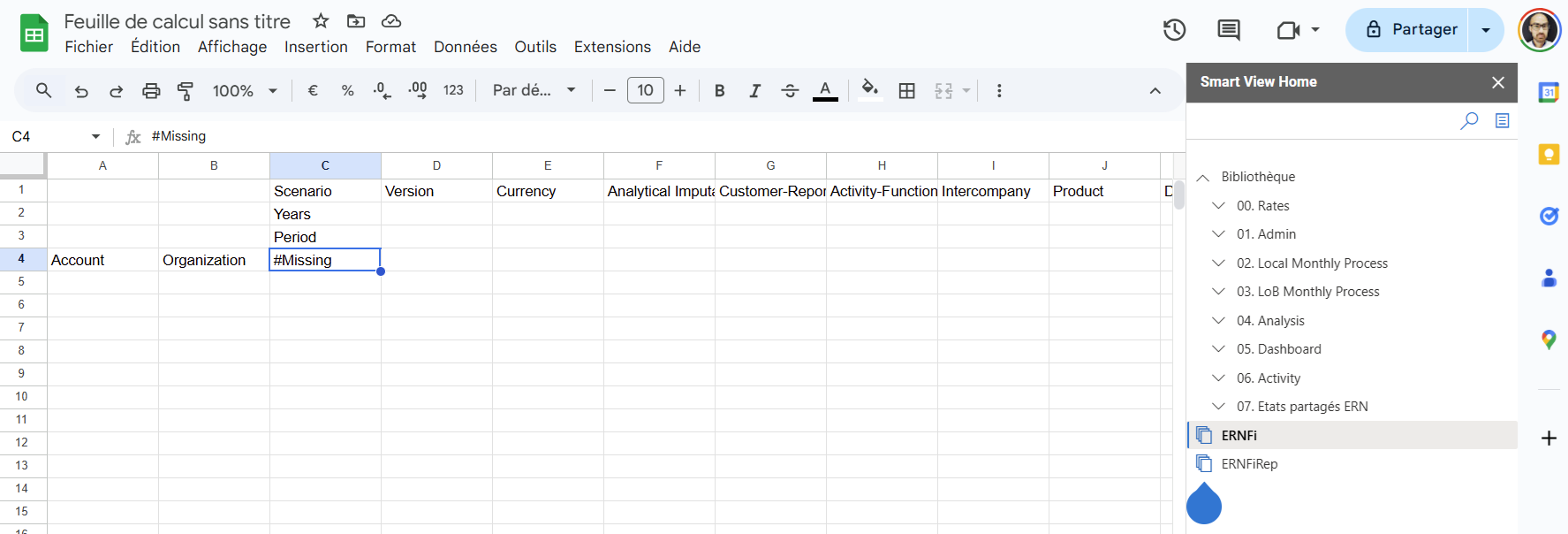Open the fill color picker

[870, 90]
